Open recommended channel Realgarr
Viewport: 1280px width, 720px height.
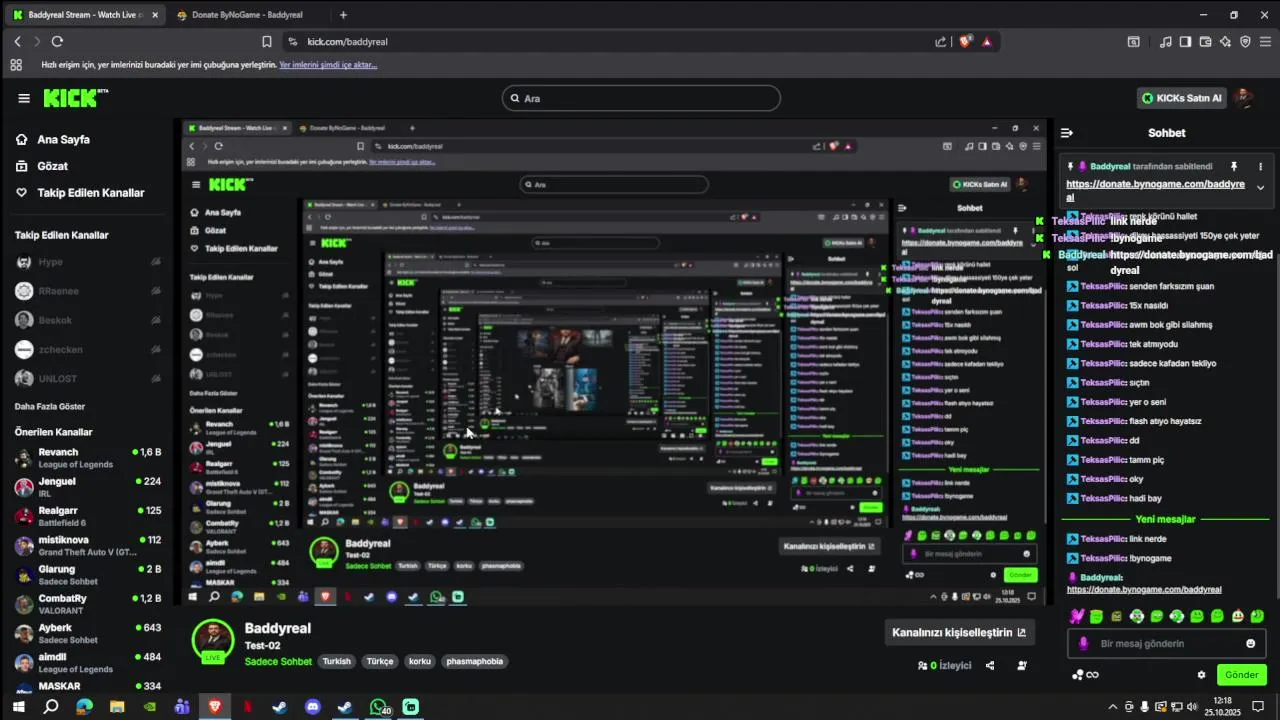click(88, 516)
